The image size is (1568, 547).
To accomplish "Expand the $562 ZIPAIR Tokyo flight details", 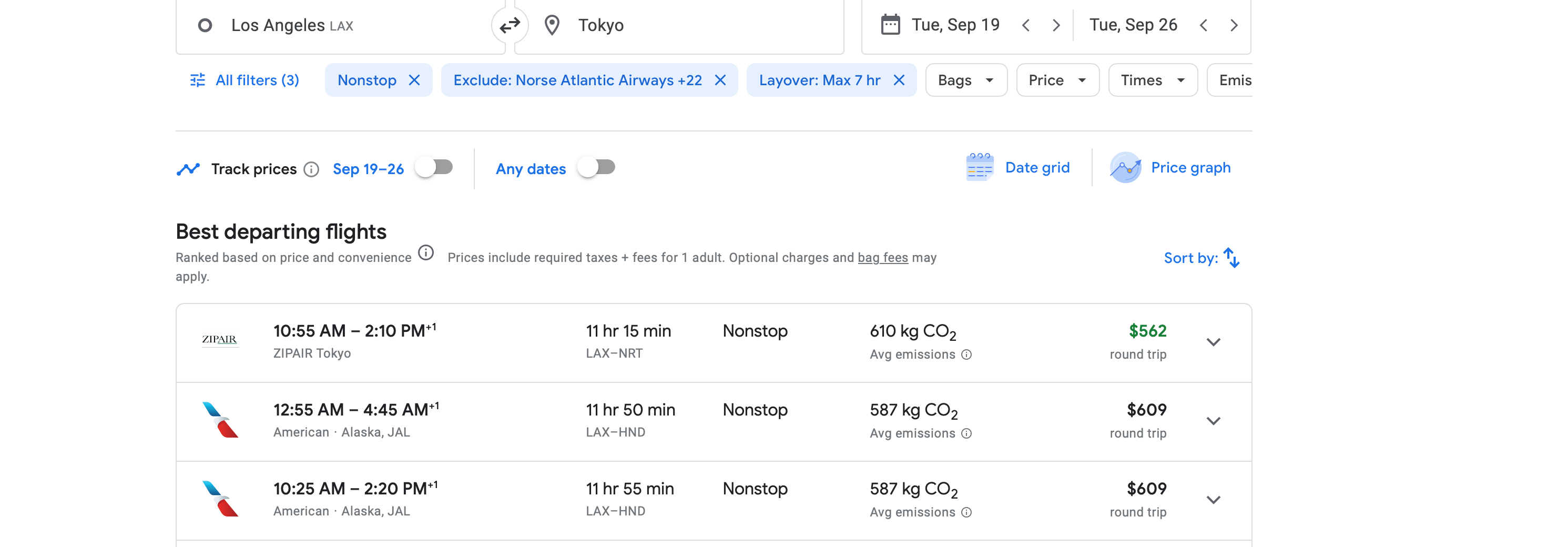I will (1213, 342).
